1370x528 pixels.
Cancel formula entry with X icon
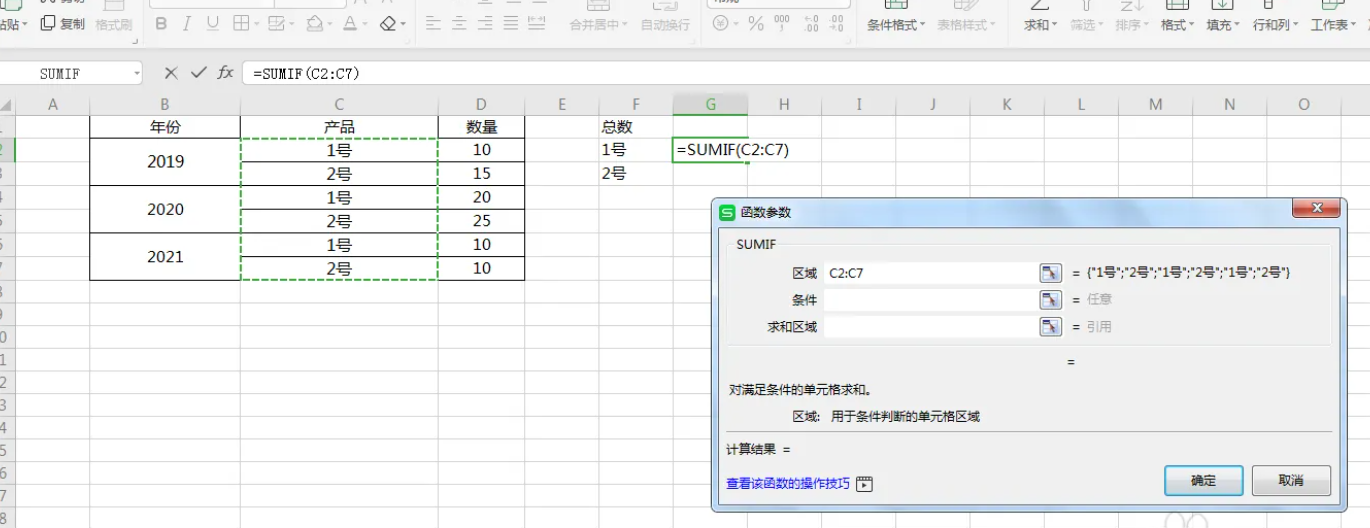[x=171, y=73]
